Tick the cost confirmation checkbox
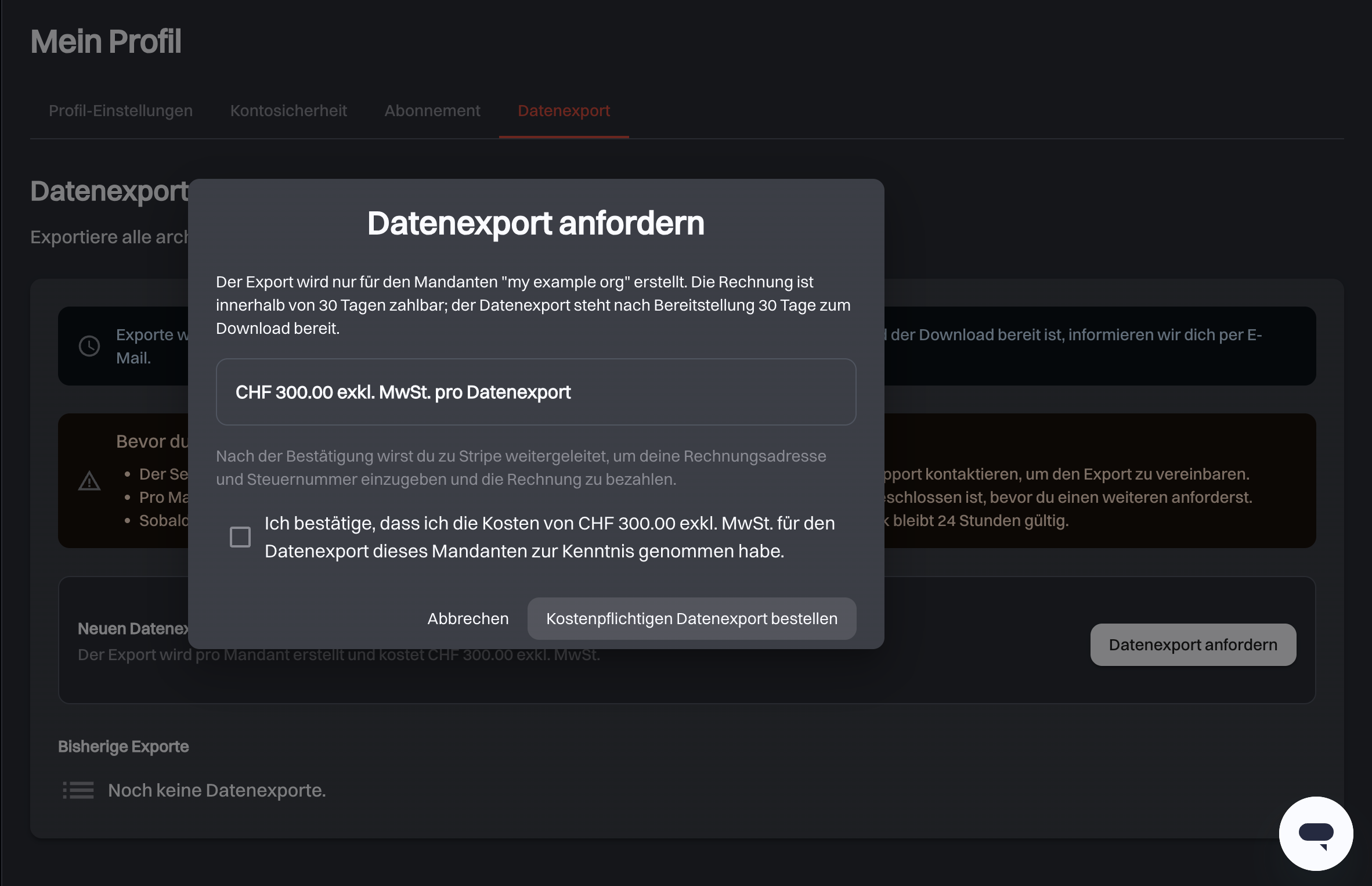 pyautogui.click(x=240, y=537)
